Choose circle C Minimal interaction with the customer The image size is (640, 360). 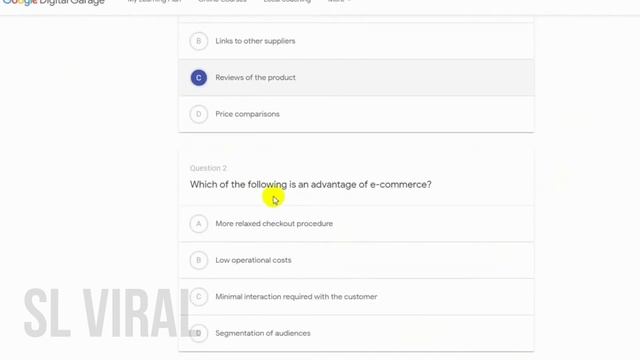tap(199, 297)
